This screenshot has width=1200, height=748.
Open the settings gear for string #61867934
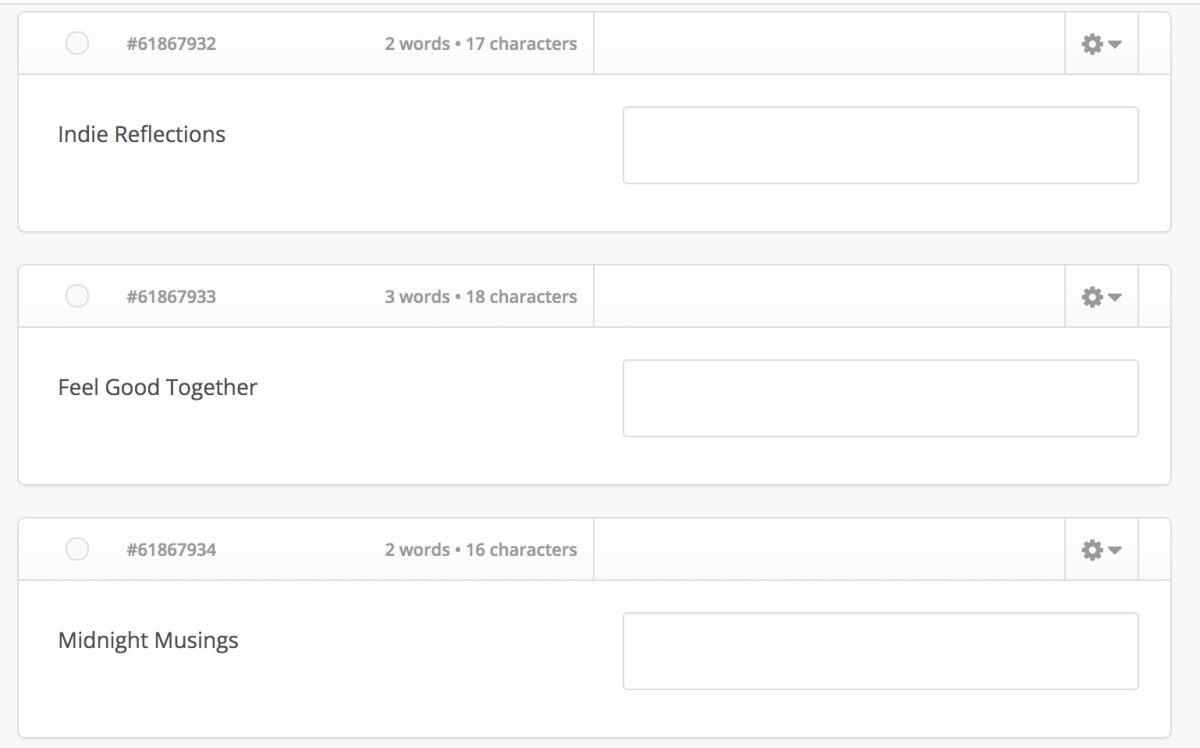click(1102, 550)
